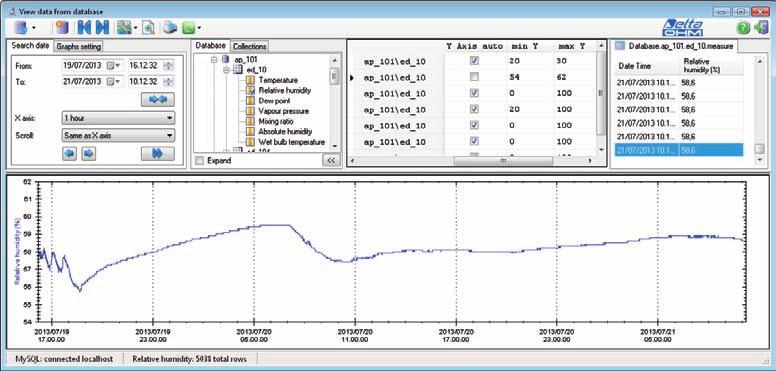Image resolution: width=776 pixels, height=371 pixels.
Task: Click the fast-forward scroll button
Action: [x=157, y=154]
